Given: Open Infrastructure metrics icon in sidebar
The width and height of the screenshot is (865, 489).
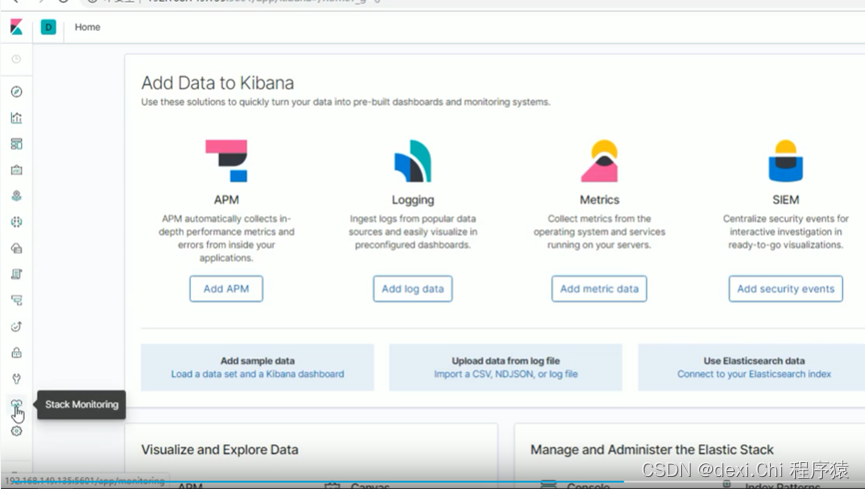Looking at the screenshot, I should pos(17,248).
